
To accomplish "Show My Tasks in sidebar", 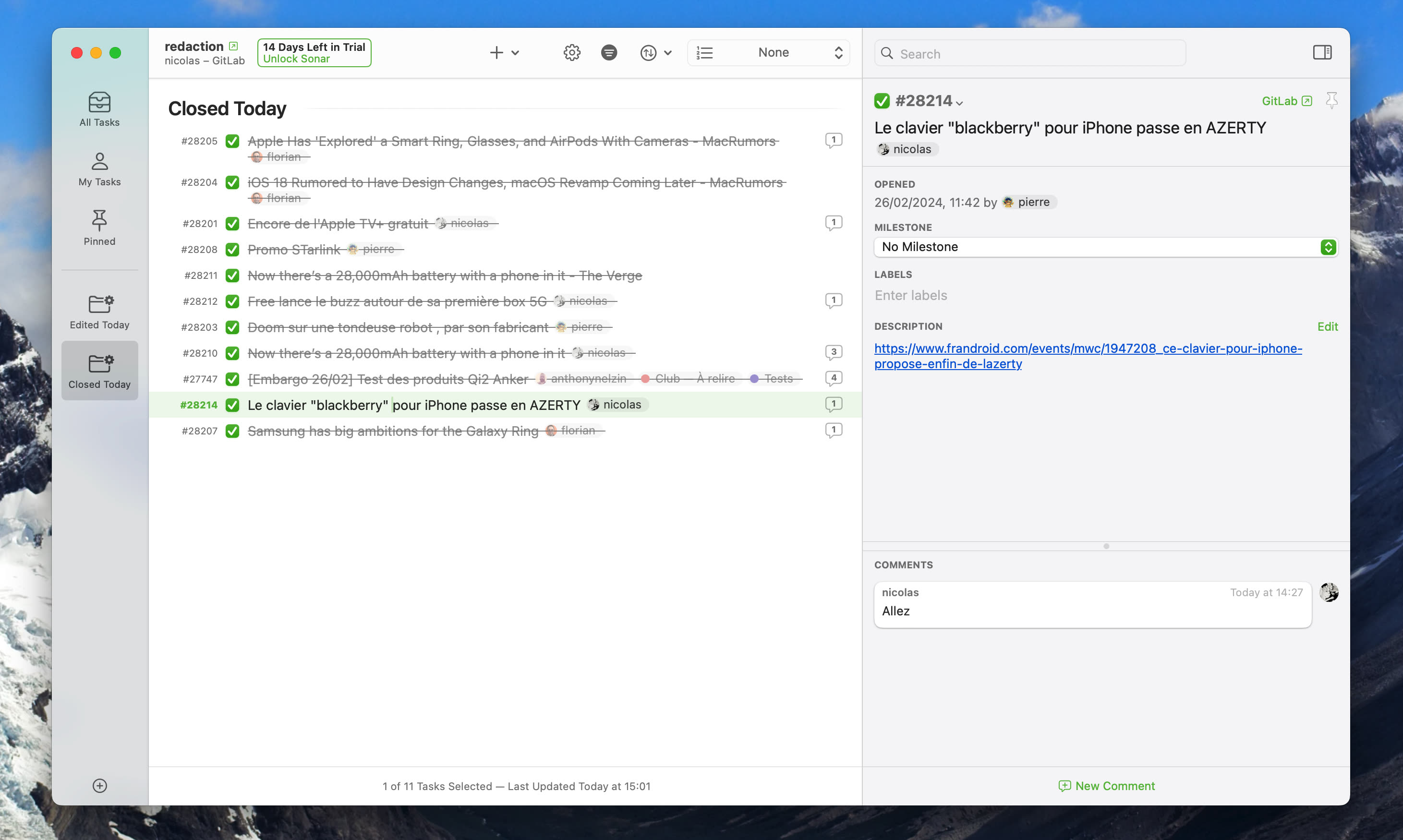I will 99,168.
